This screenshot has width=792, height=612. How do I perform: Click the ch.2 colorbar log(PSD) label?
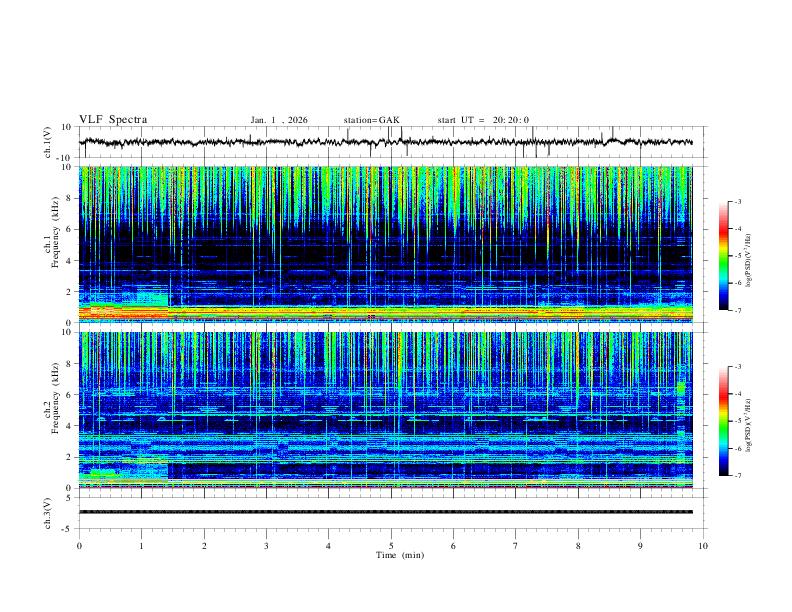coord(748,425)
